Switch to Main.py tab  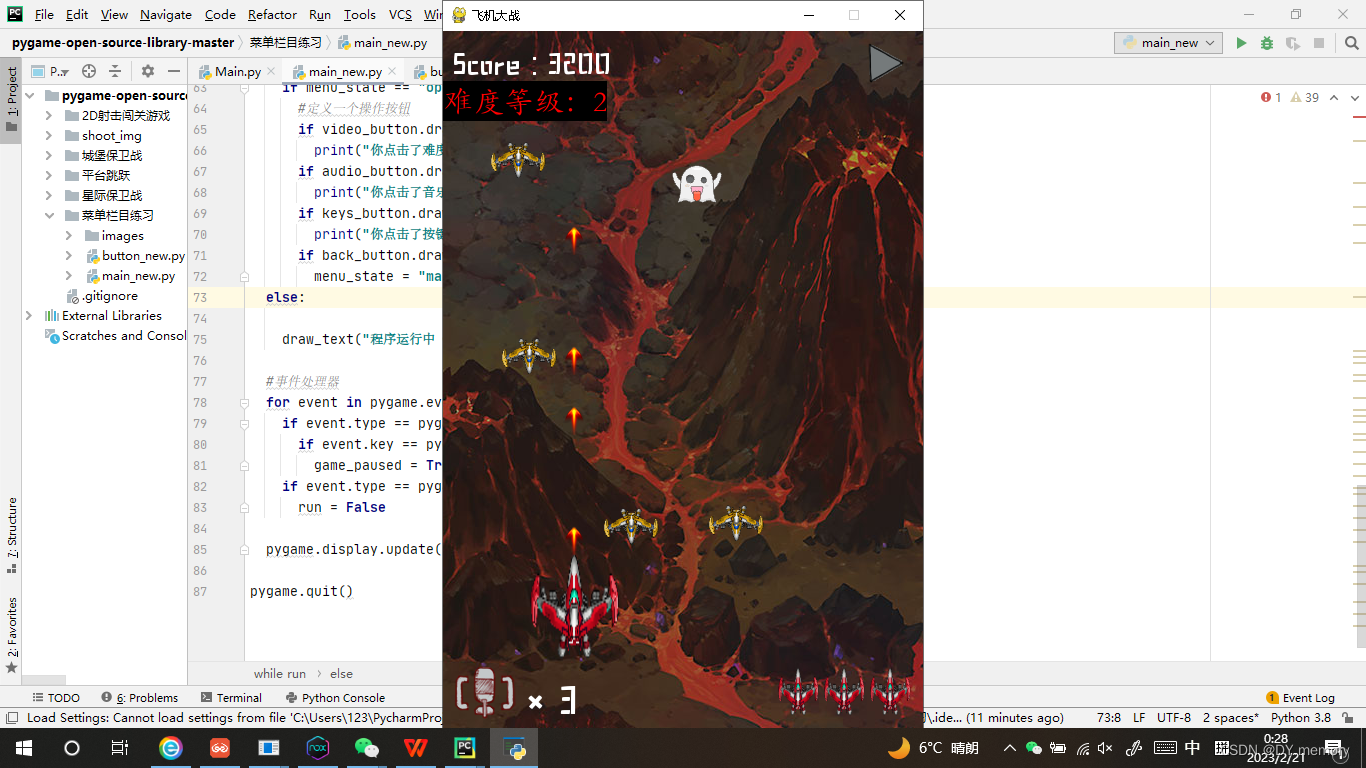point(237,71)
